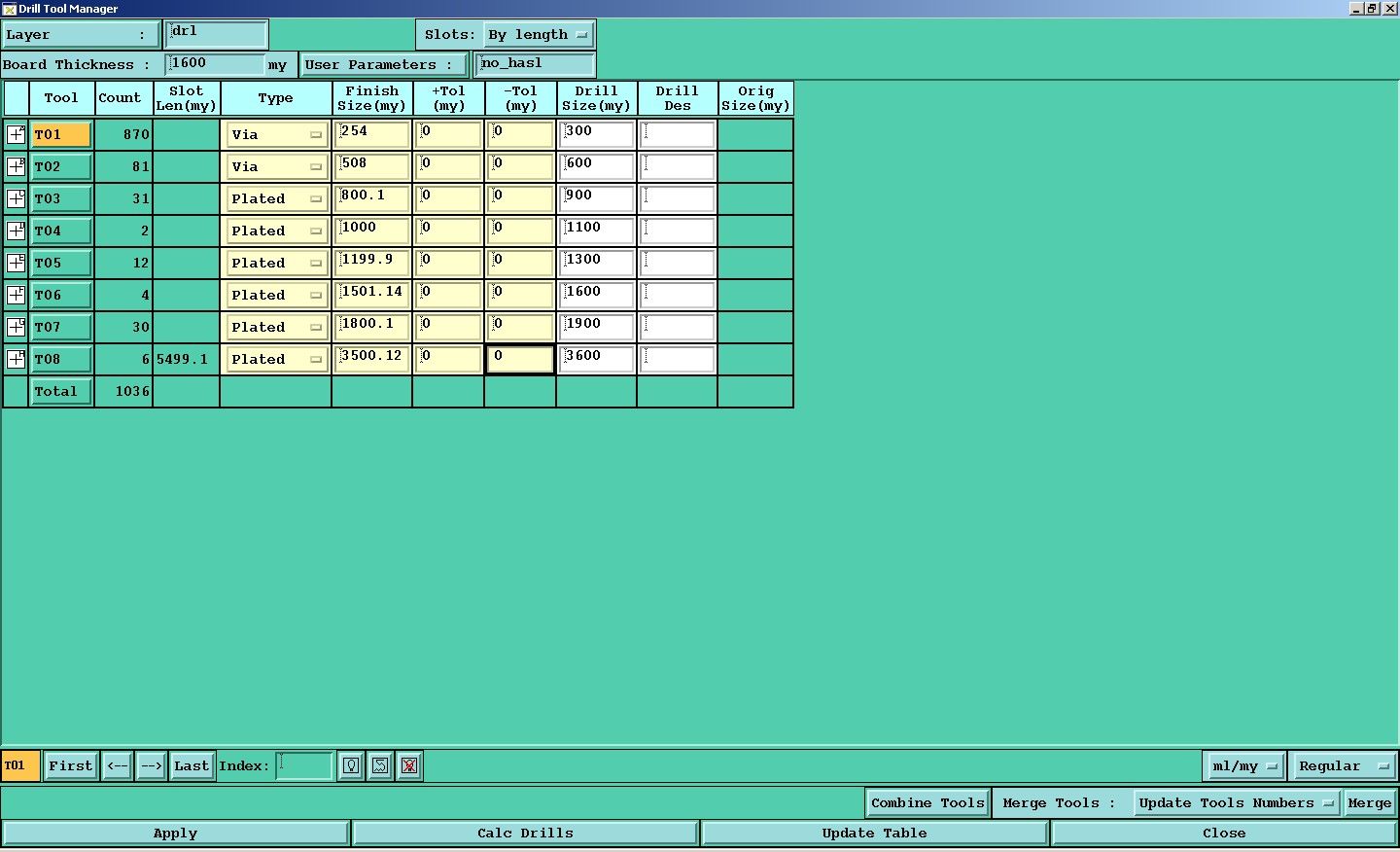Click the Close button at bottom
The width and height of the screenshot is (1400, 852).
pos(1224,833)
